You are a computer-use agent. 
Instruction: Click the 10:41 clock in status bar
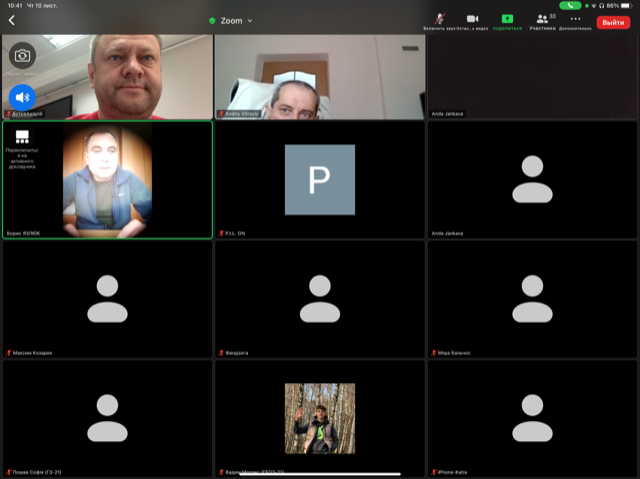pos(15,6)
